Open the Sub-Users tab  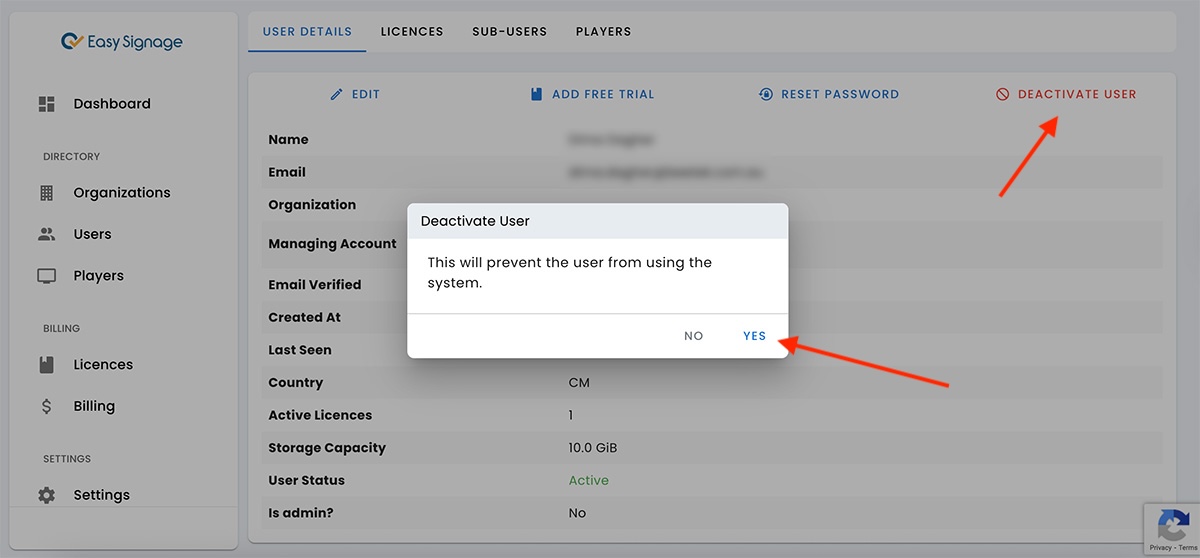pyautogui.click(x=509, y=32)
